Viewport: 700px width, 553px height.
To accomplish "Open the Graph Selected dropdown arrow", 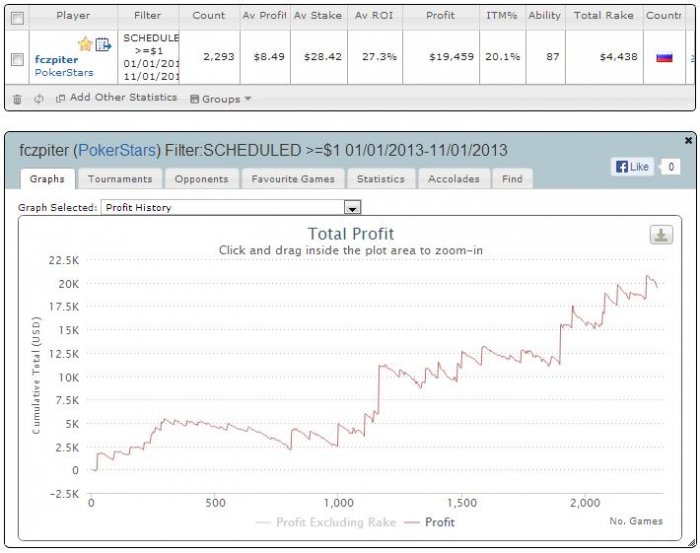I will coord(352,208).
